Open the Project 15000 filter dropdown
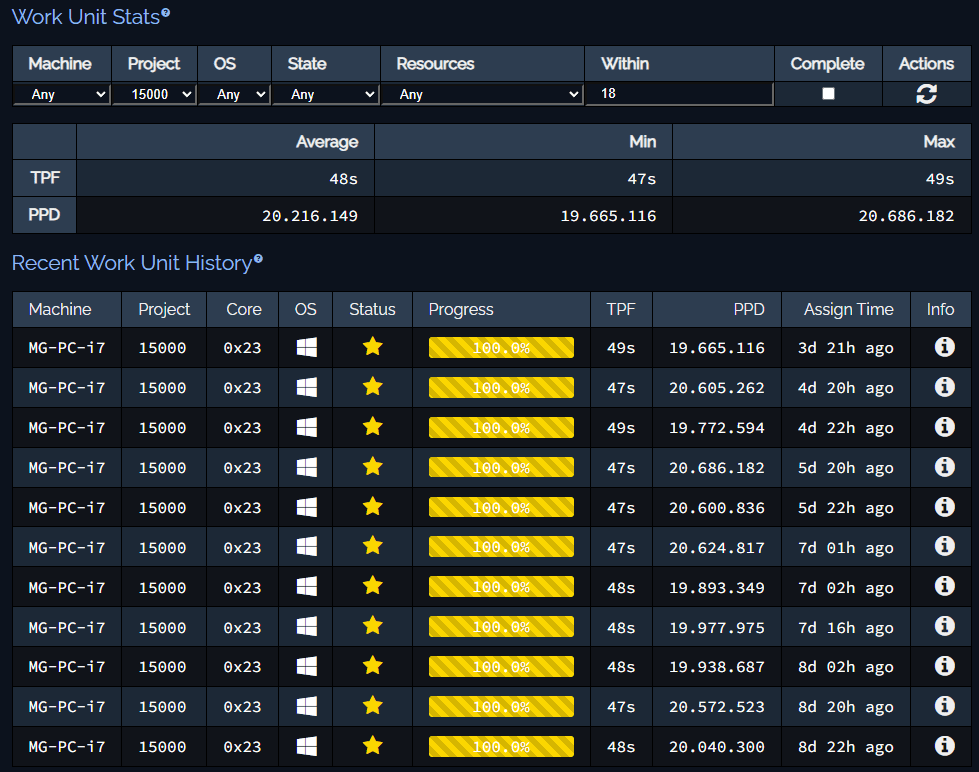 click(x=155, y=94)
